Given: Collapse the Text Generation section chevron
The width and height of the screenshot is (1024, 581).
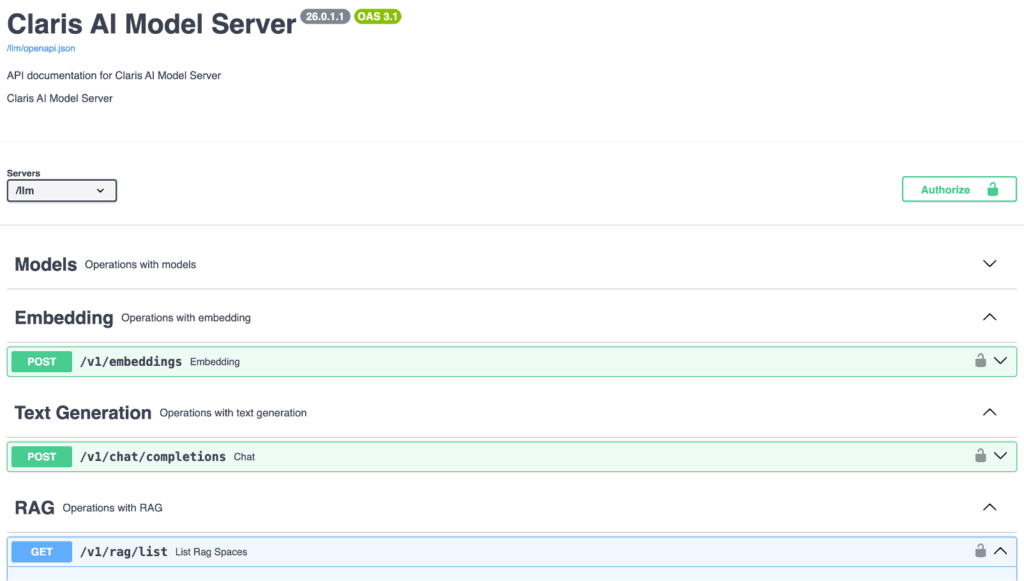Looking at the screenshot, I should pos(989,412).
